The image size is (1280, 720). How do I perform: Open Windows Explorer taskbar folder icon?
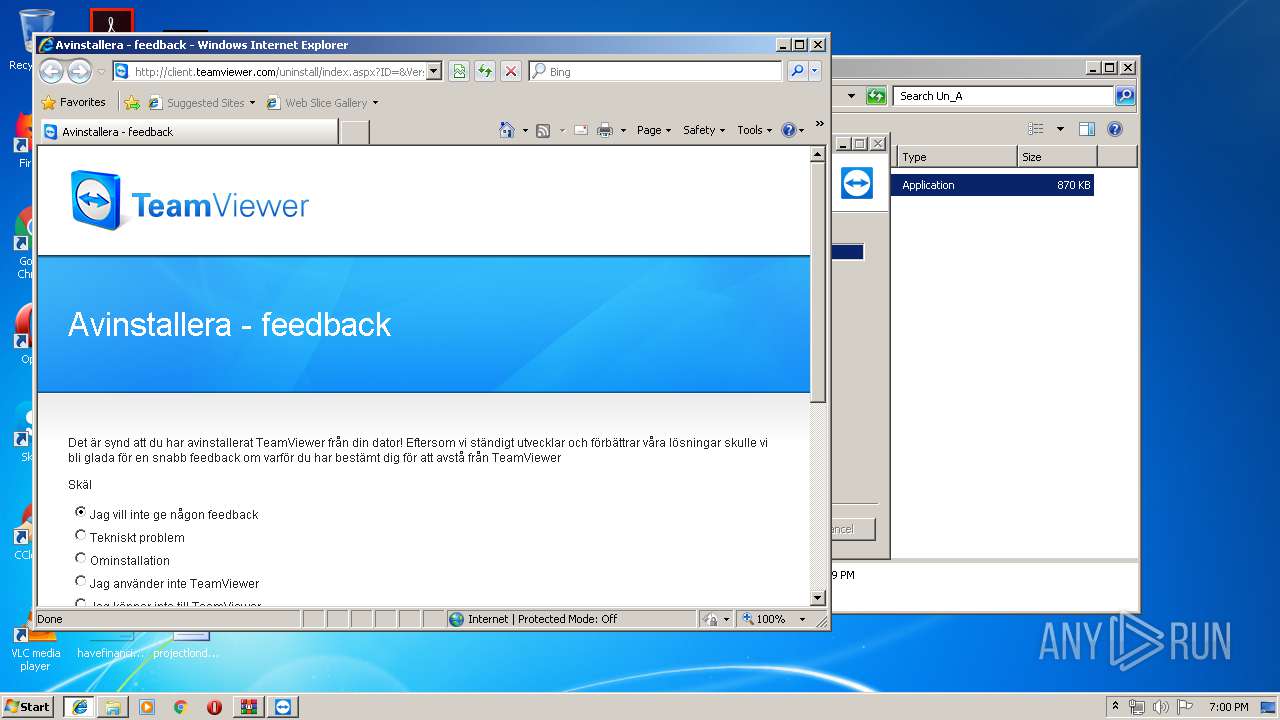pyautogui.click(x=113, y=706)
